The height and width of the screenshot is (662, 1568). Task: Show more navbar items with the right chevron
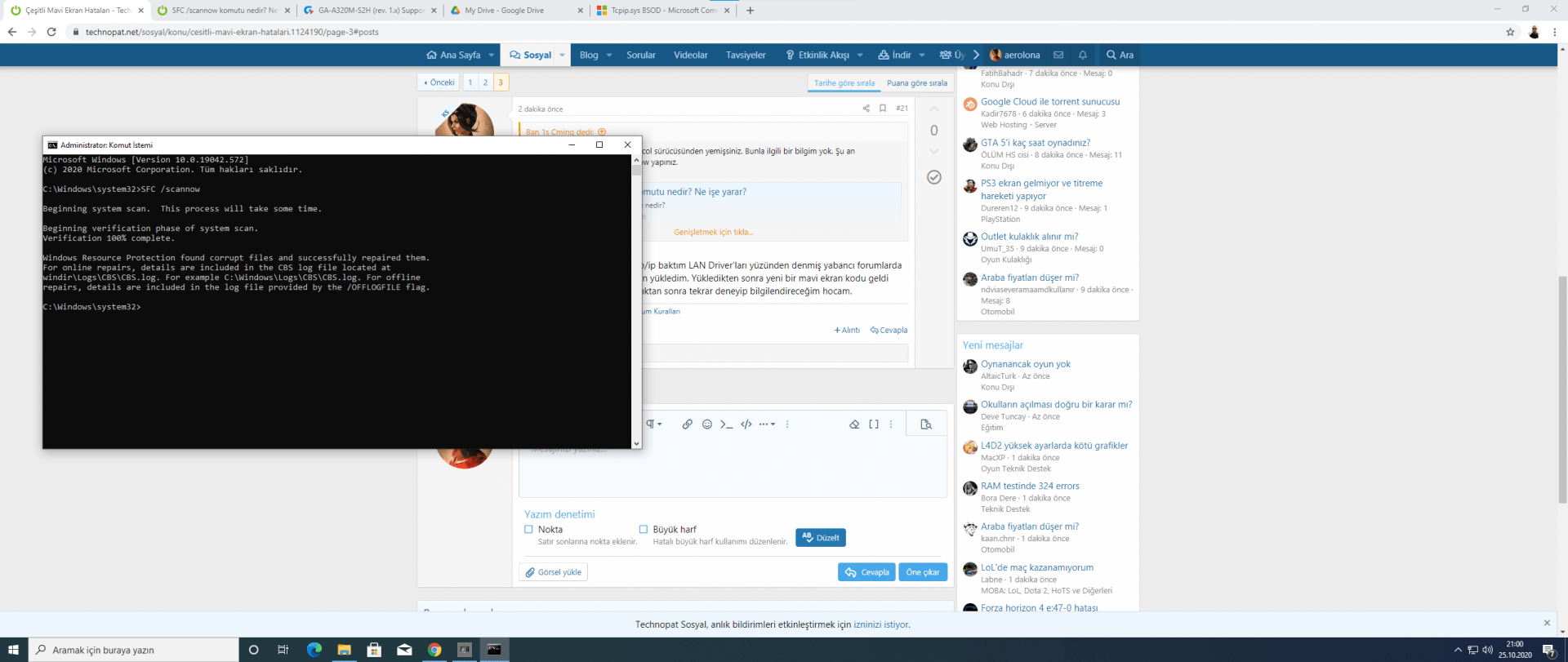[977, 55]
